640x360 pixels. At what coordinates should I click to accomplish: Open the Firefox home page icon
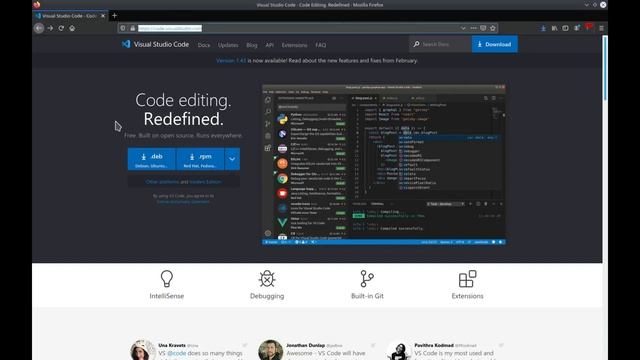(72, 28)
